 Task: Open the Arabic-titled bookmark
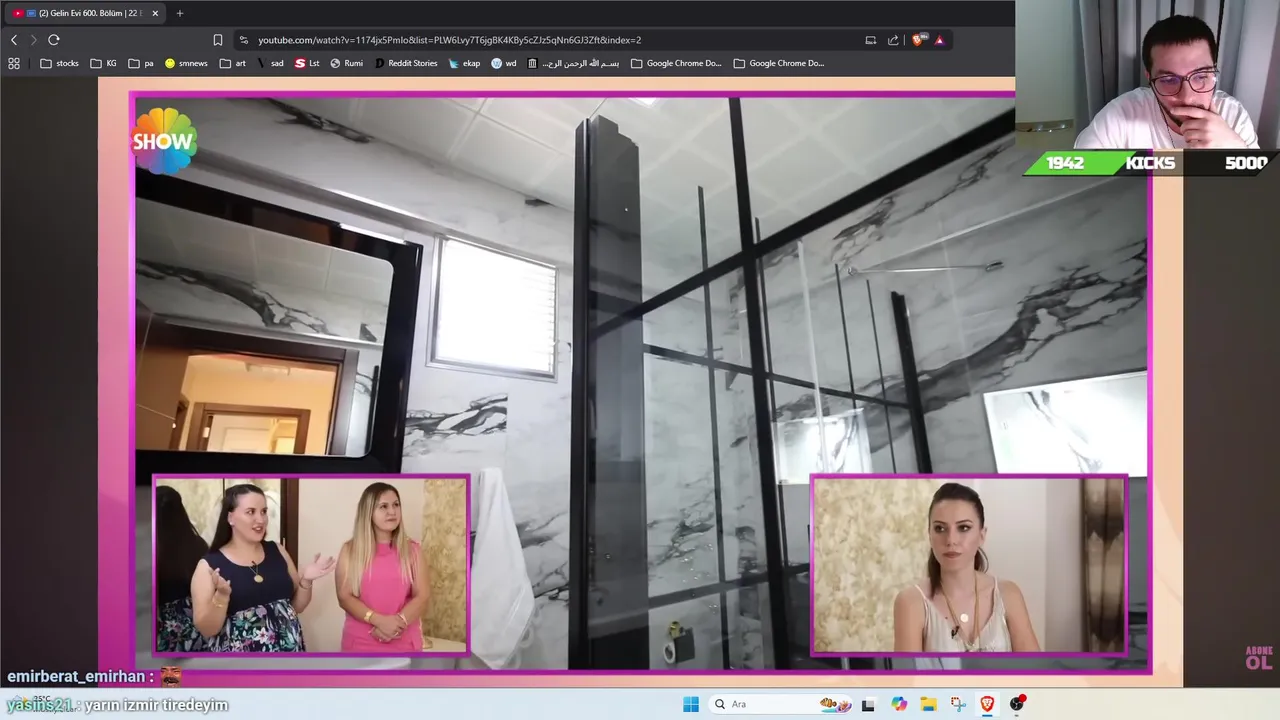573,63
